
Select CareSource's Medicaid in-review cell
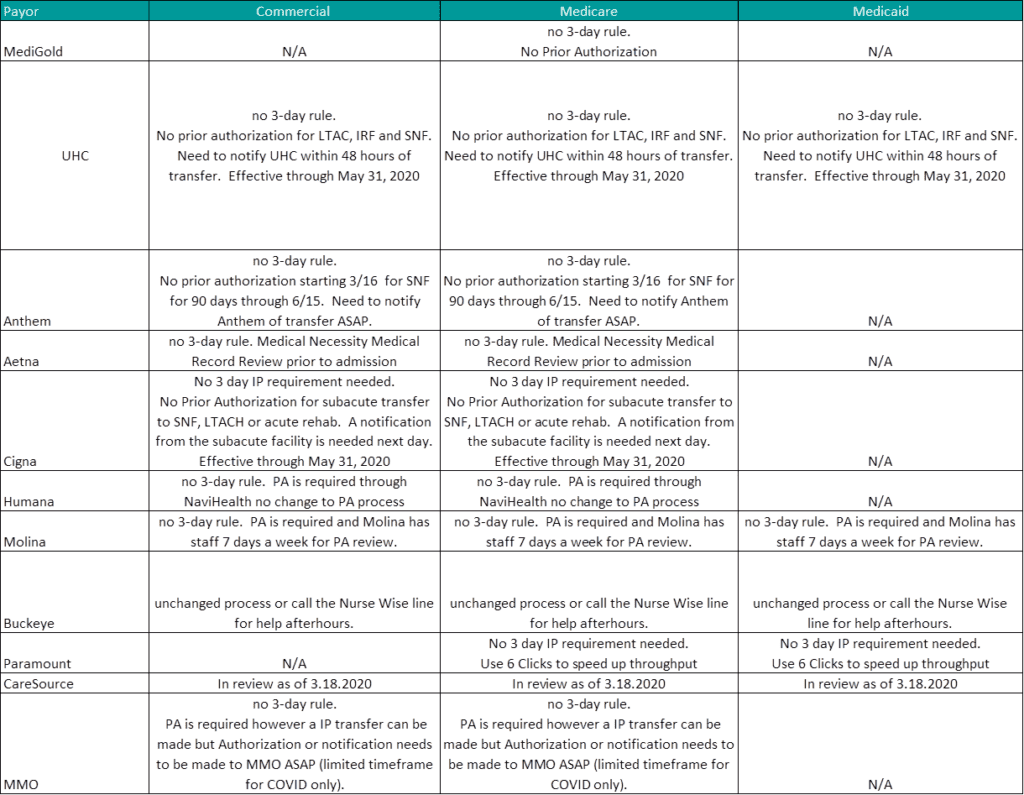click(880, 684)
